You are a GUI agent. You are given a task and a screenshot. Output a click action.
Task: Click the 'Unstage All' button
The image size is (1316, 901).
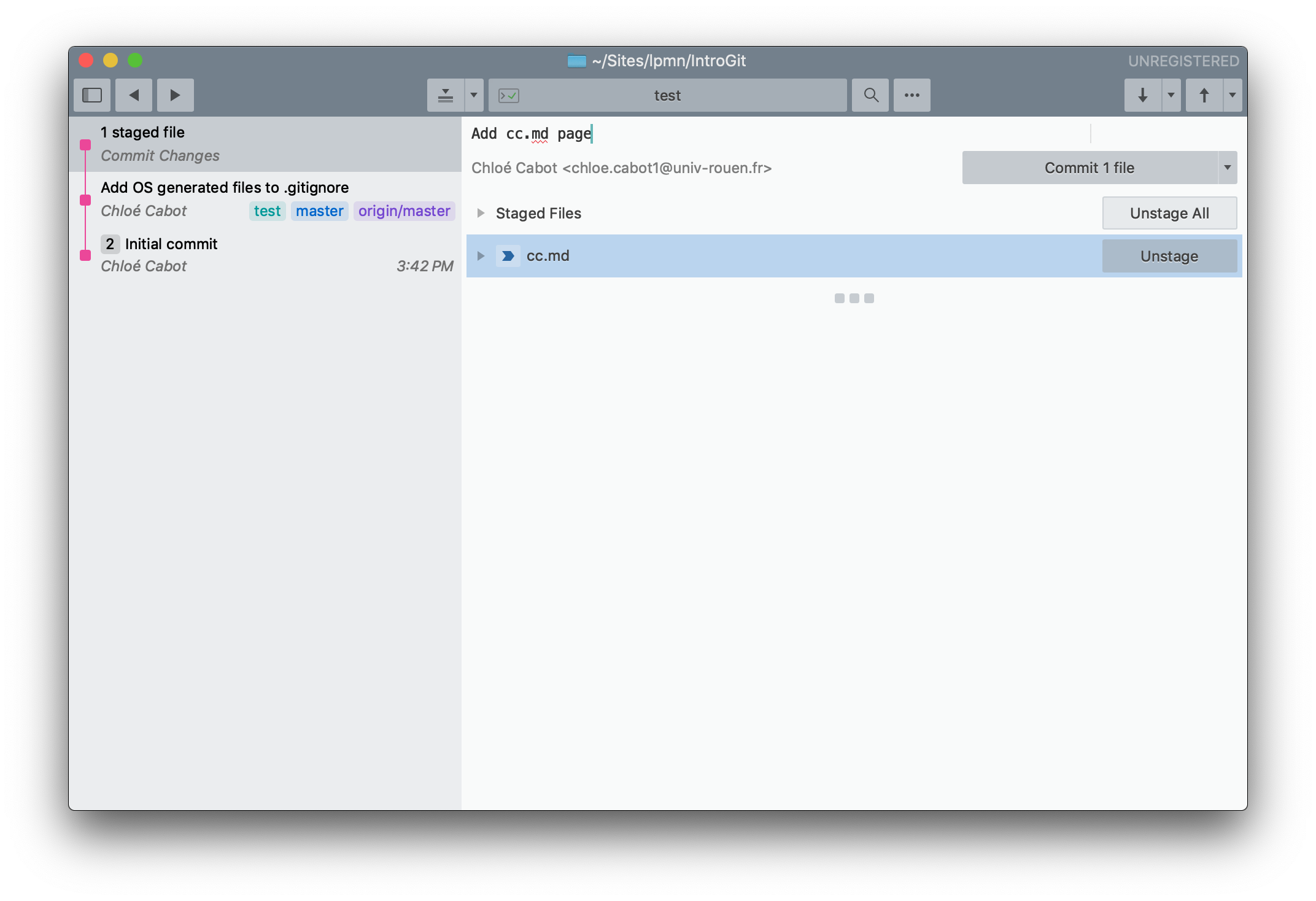click(x=1169, y=214)
